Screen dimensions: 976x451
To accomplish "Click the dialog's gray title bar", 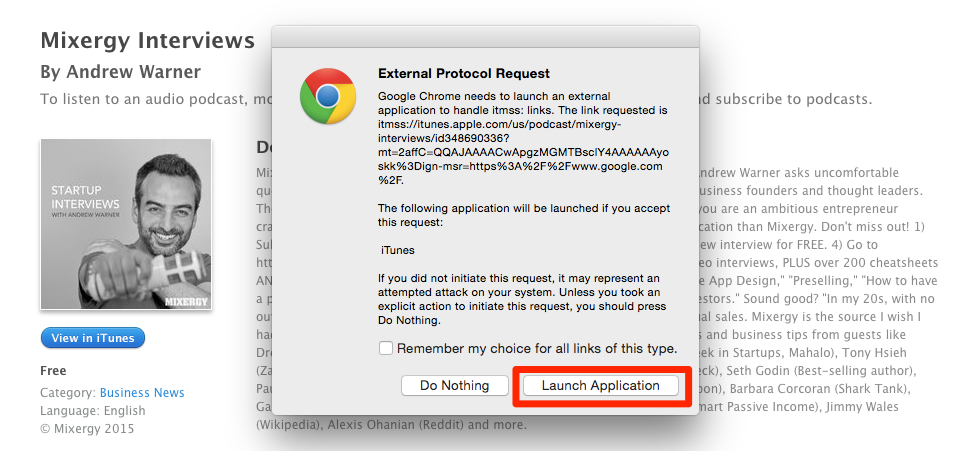I will point(486,37).
